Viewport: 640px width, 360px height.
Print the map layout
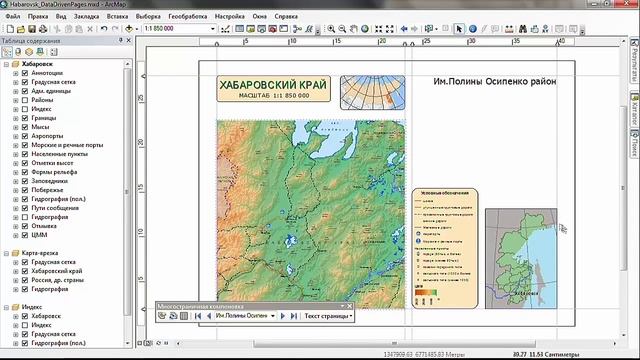43,29
